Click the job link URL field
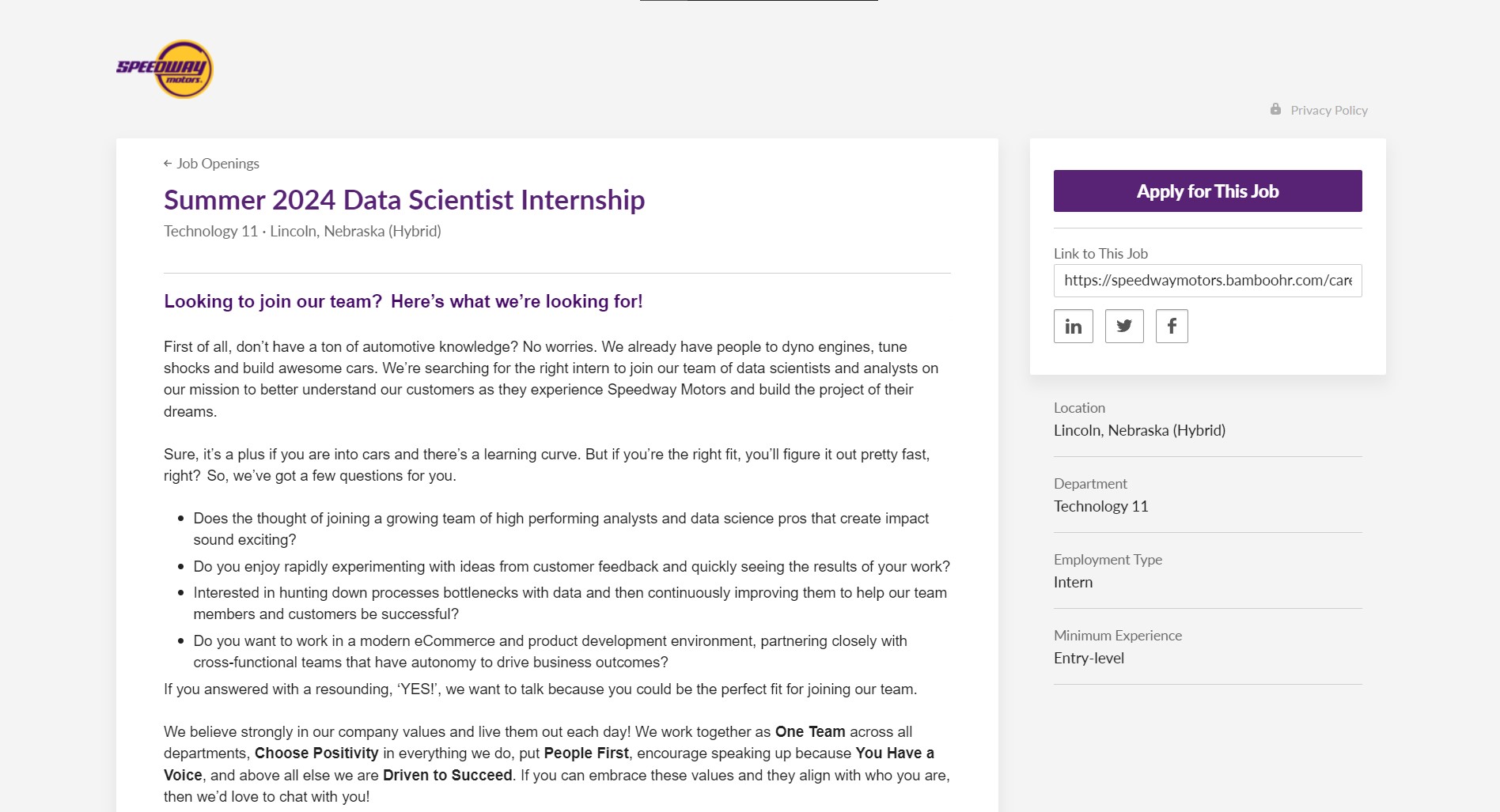This screenshot has height=812, width=1500. click(x=1207, y=281)
